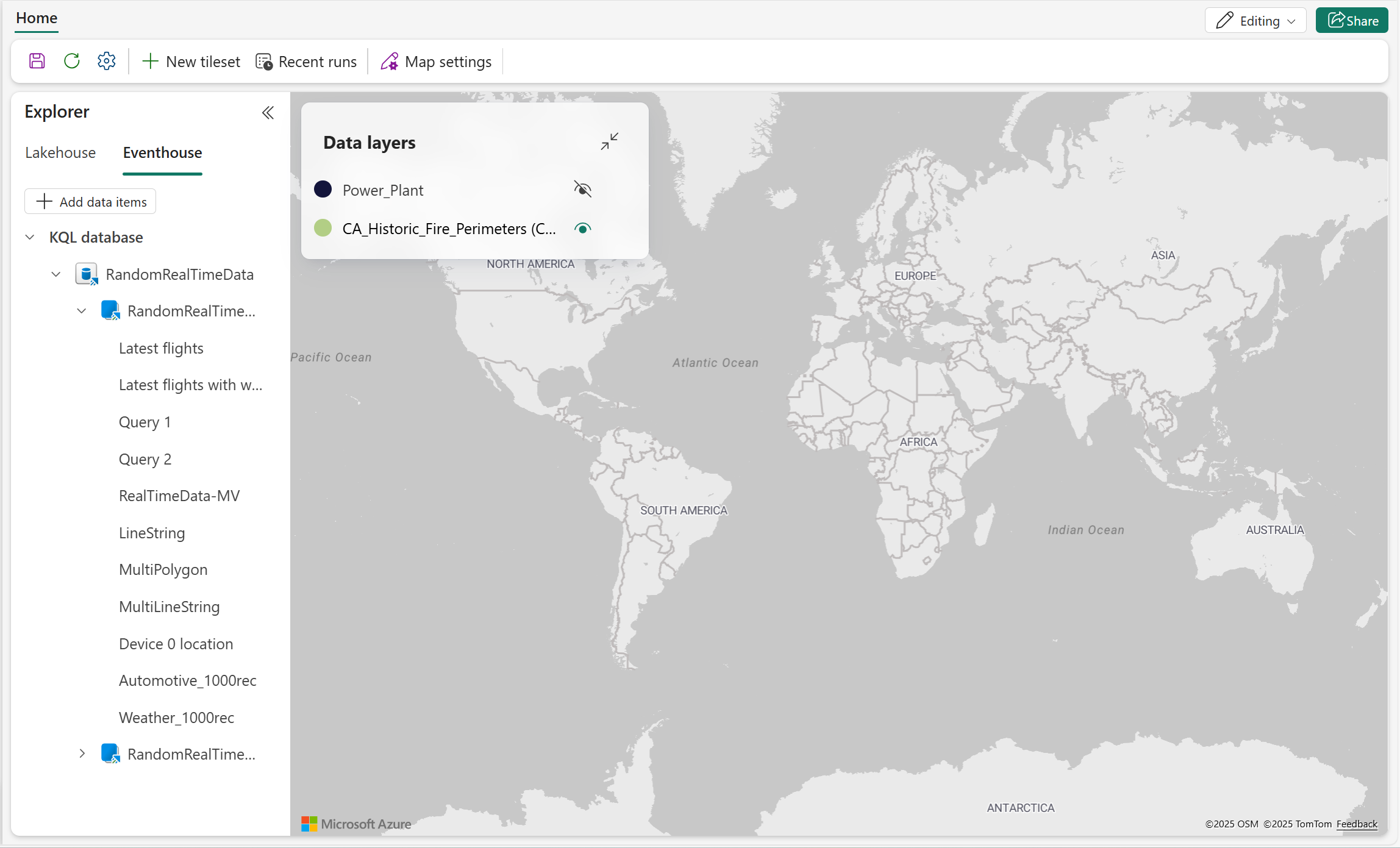Minimize the Data layers panel

point(609,141)
